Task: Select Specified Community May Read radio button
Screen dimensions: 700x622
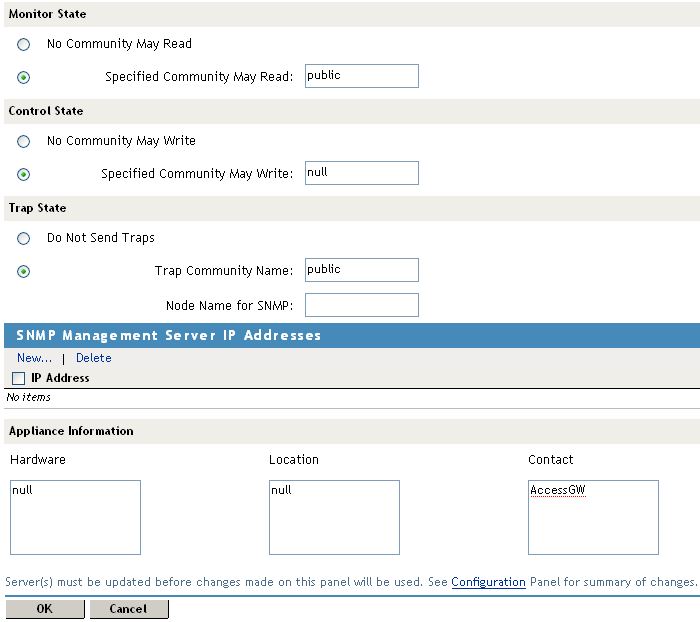Action: (x=23, y=77)
